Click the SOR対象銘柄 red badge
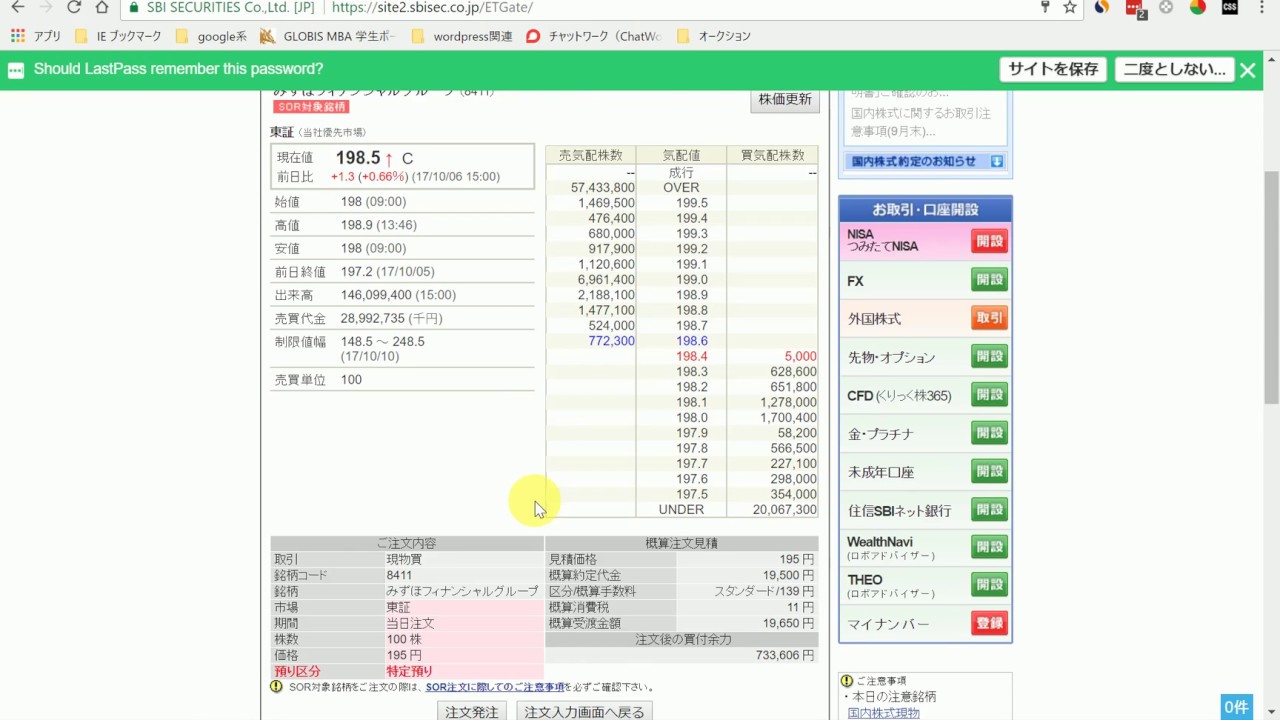Screen dimensions: 1280x720 (x=311, y=106)
